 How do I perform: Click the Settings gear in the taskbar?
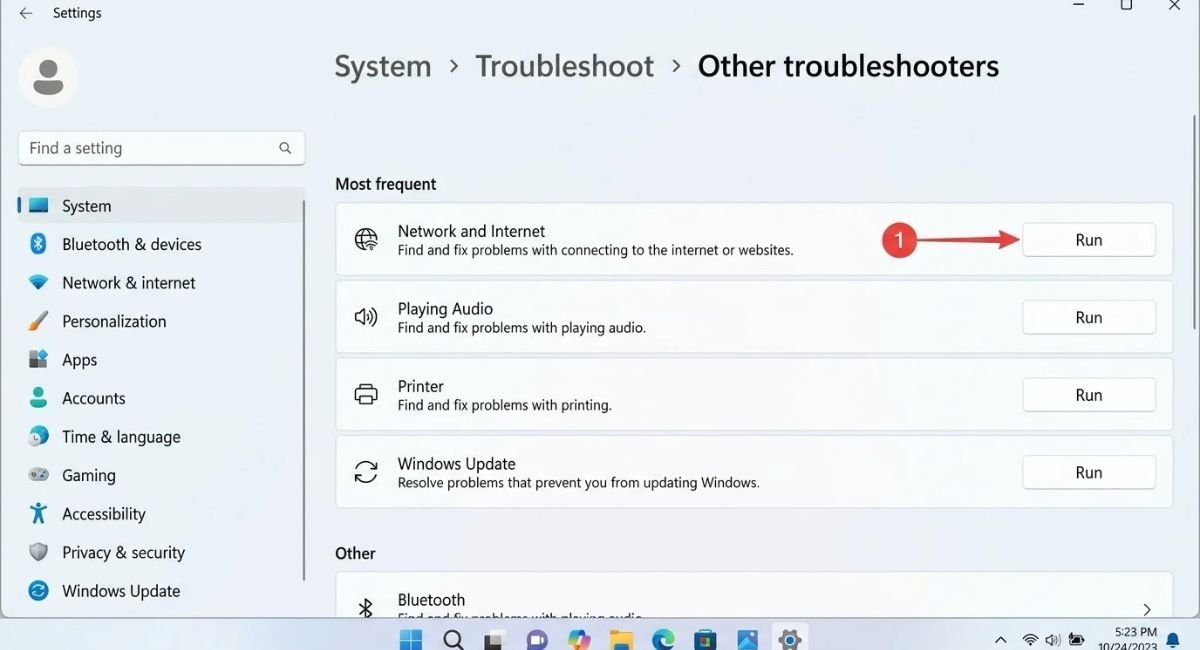pos(789,639)
